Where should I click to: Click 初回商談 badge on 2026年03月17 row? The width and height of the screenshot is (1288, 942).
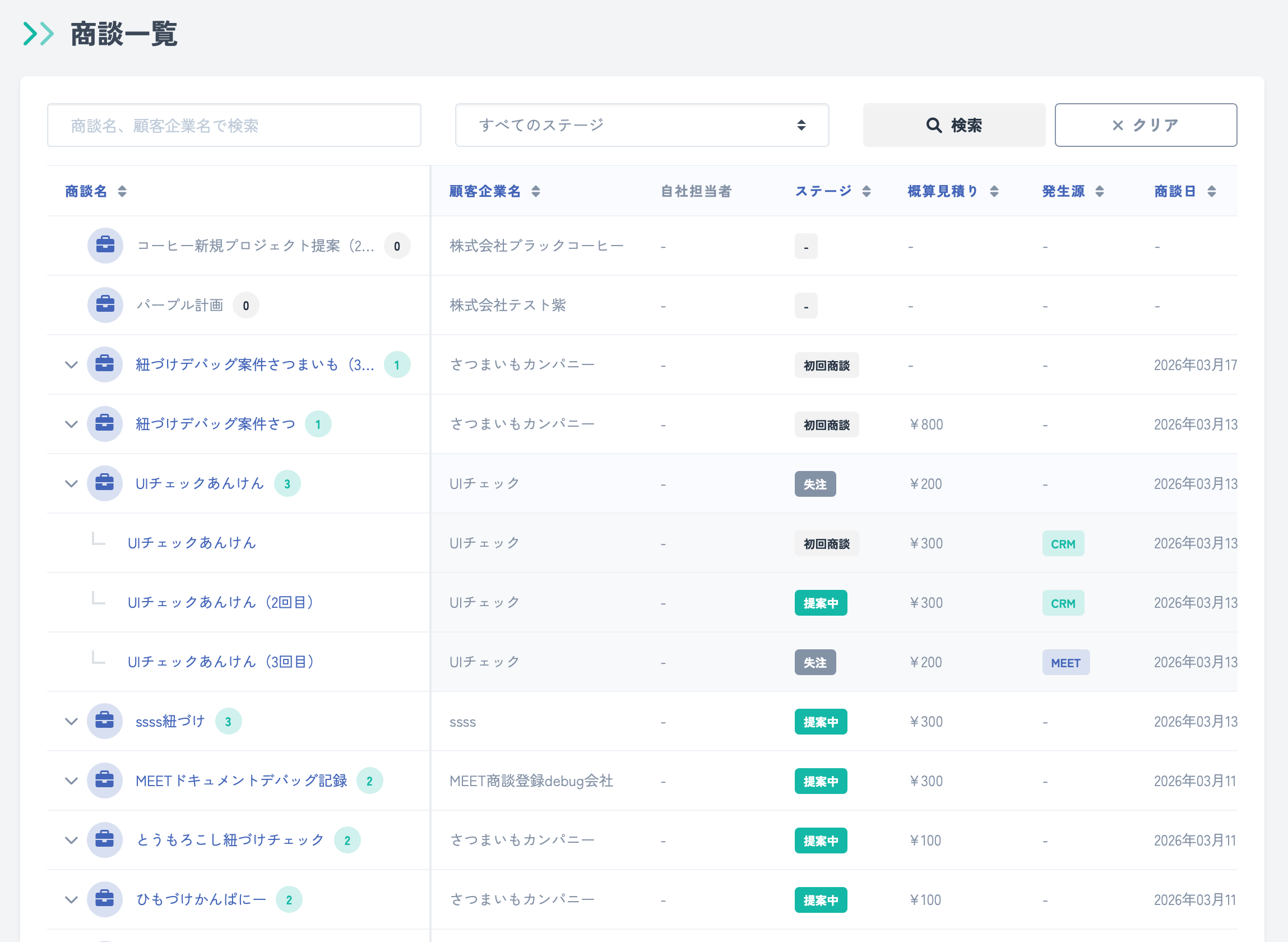coord(826,365)
